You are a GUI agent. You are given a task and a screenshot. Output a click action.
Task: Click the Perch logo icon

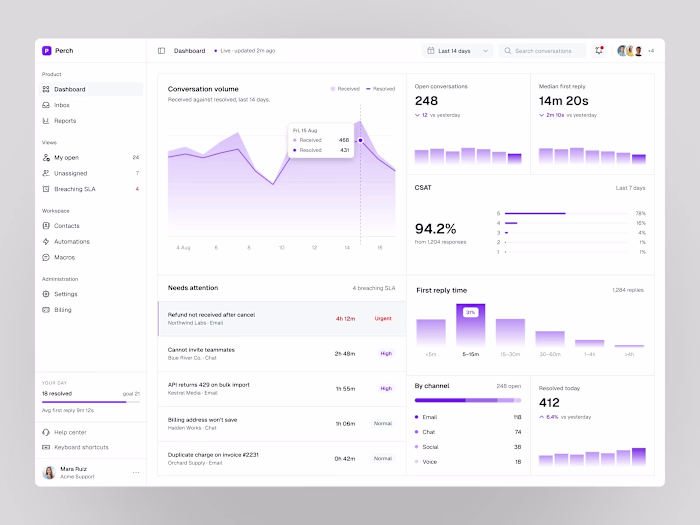[46, 50]
